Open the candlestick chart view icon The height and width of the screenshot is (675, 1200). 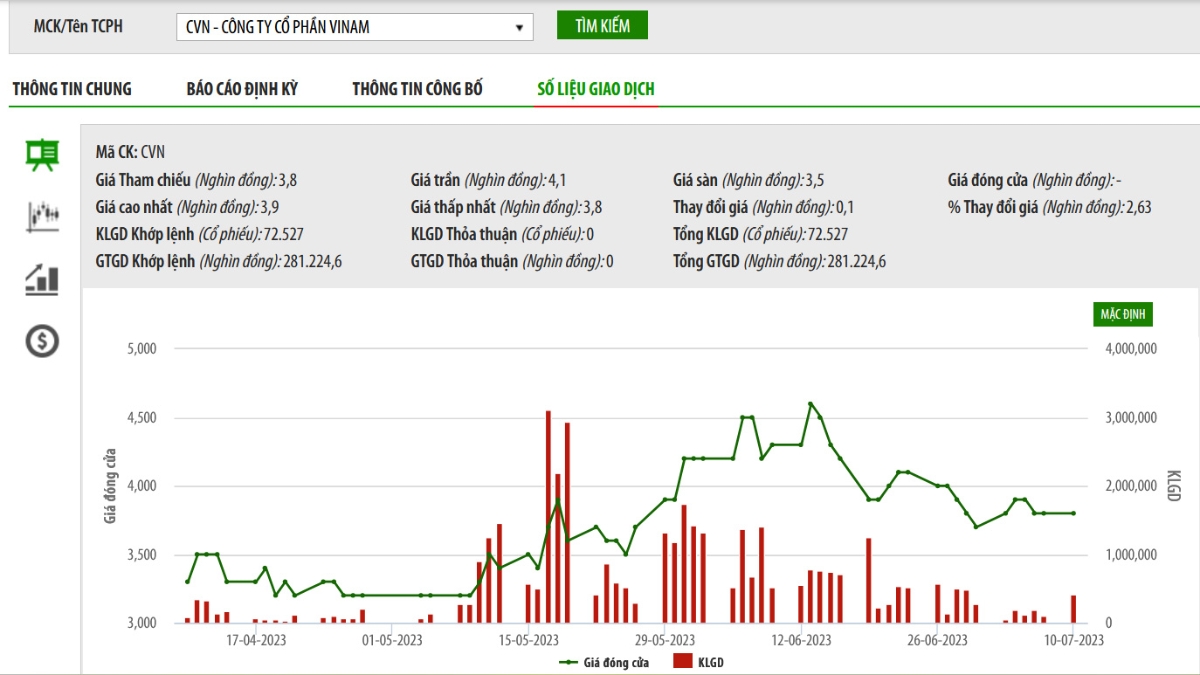coord(42,215)
